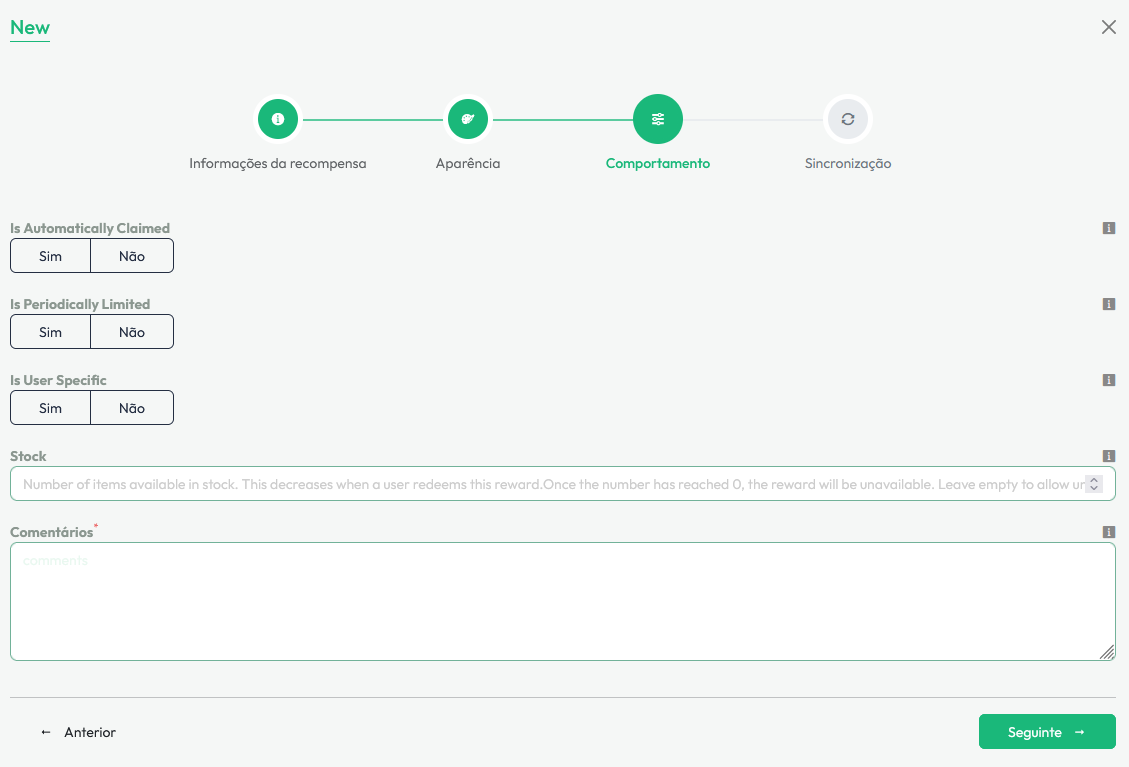Select Não for Is Automatically Claimed

click(x=132, y=256)
